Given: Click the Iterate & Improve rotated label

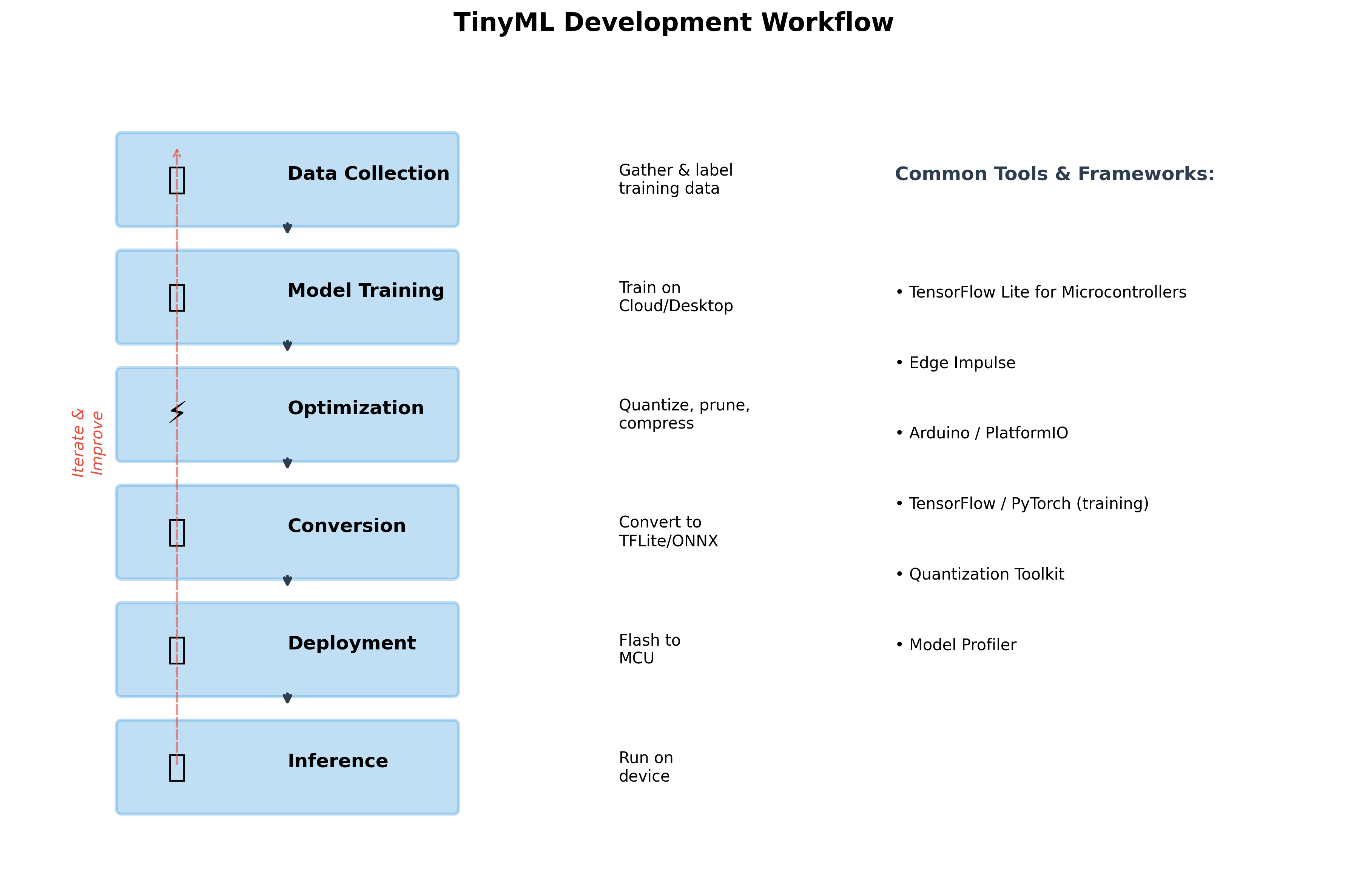Looking at the screenshot, I should (88, 442).
